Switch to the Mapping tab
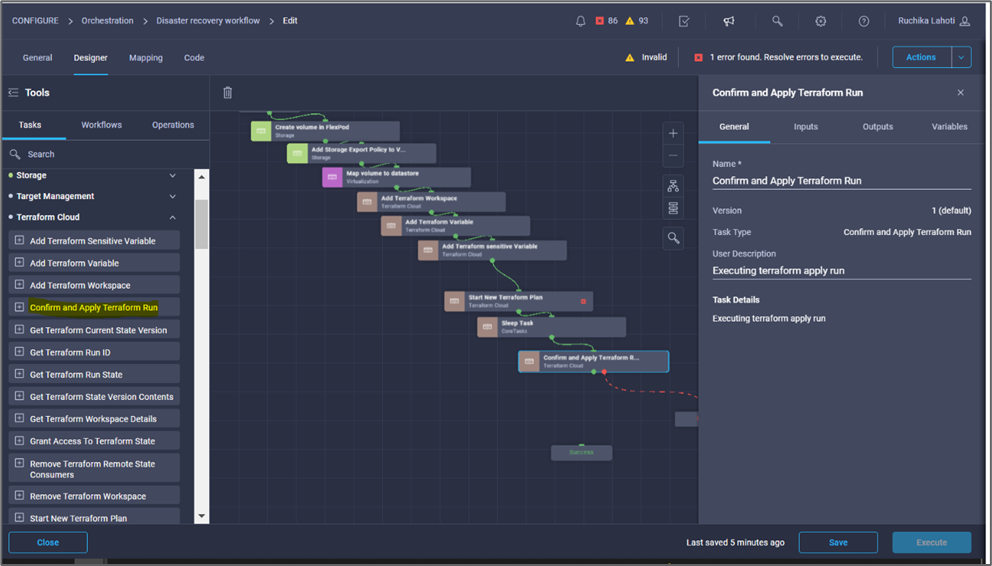Image resolution: width=992 pixels, height=566 pixels. (146, 58)
